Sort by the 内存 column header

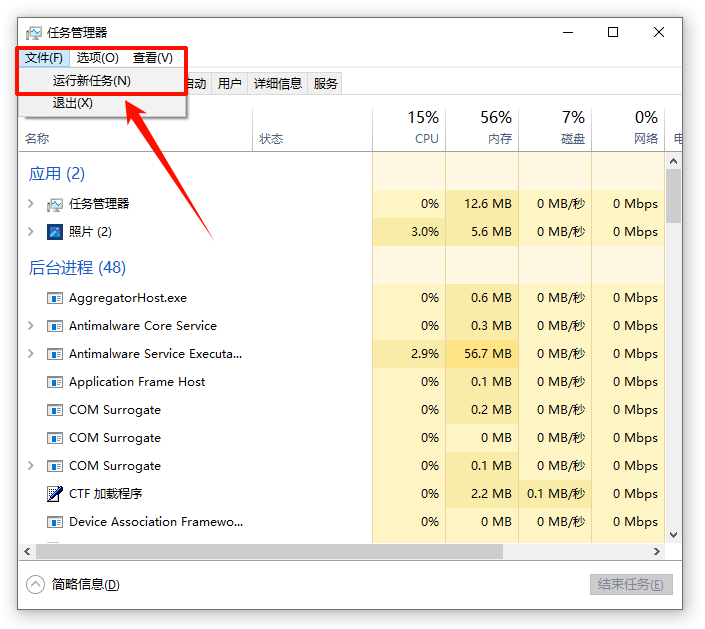pyautogui.click(x=482, y=129)
